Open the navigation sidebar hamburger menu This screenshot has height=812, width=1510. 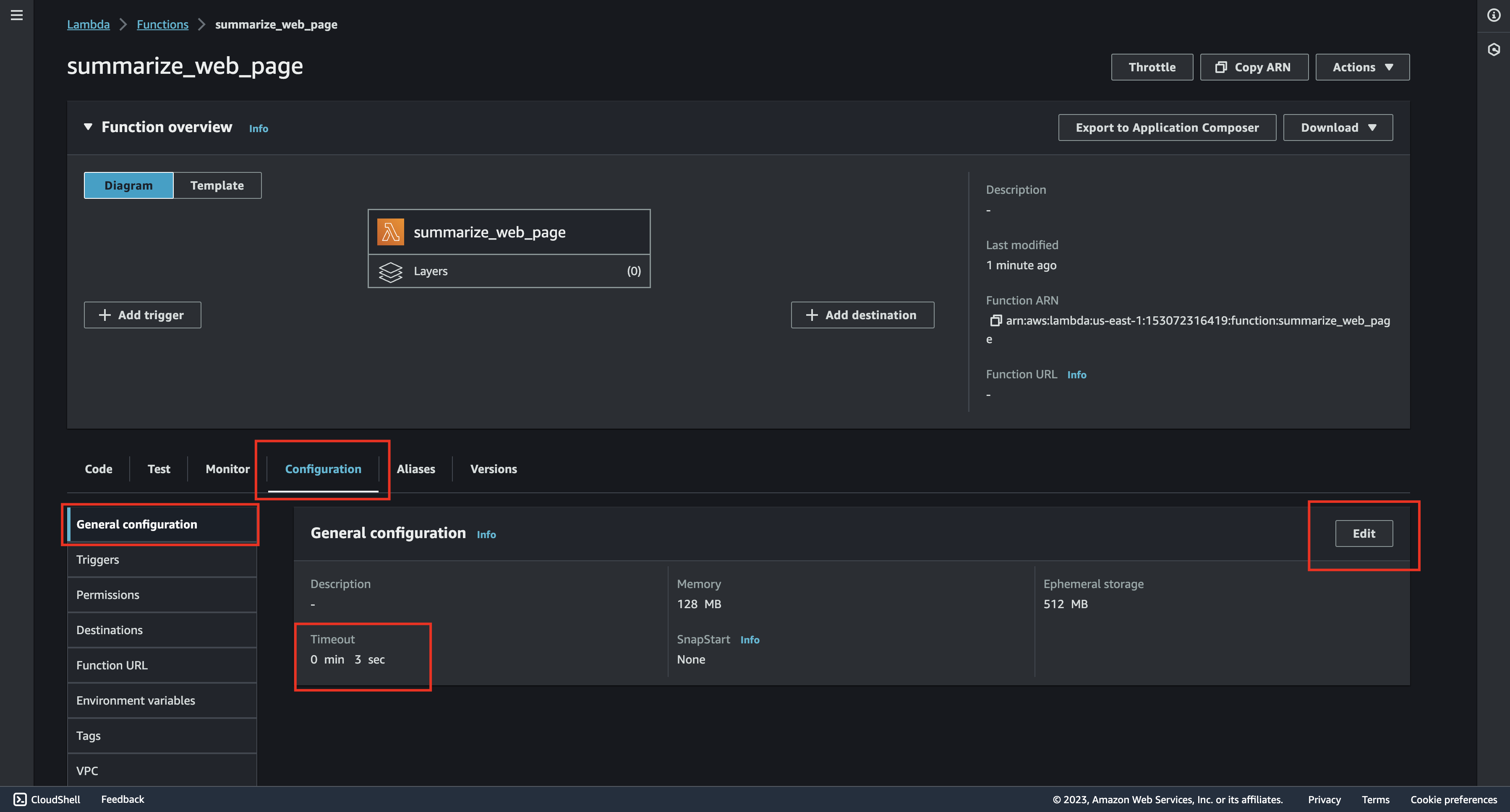coord(16,15)
